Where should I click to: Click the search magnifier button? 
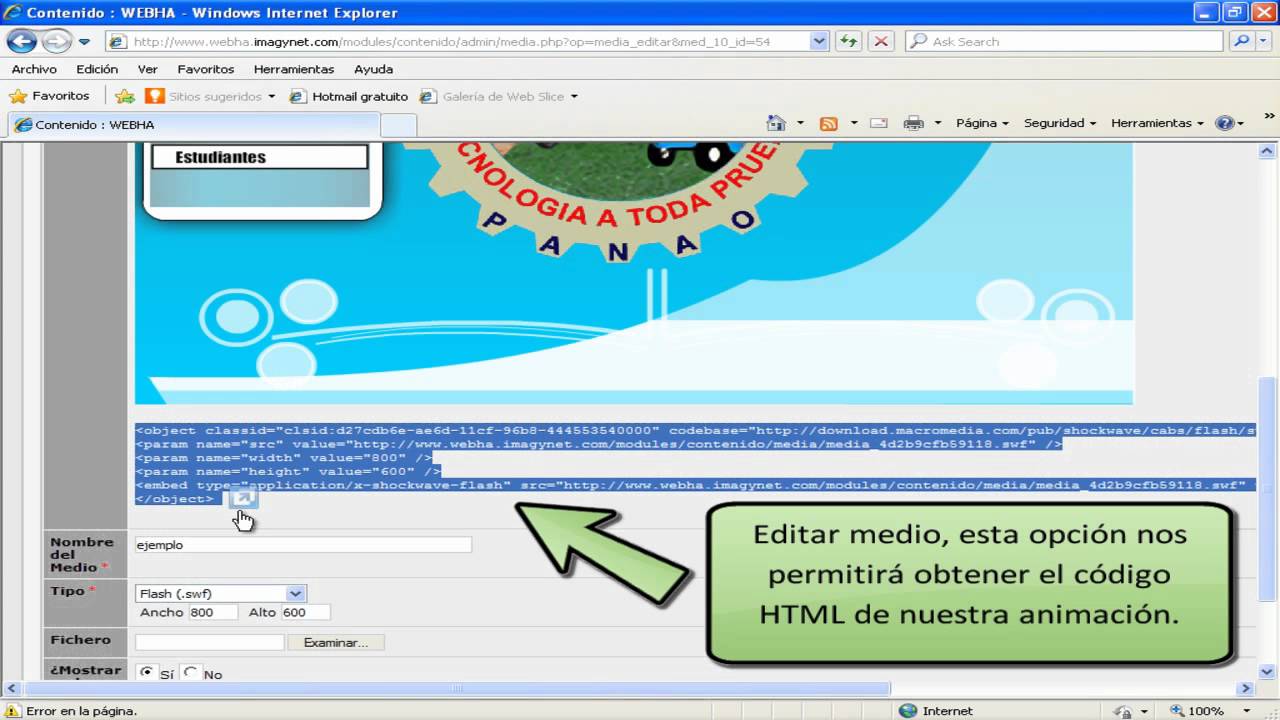tap(1241, 42)
